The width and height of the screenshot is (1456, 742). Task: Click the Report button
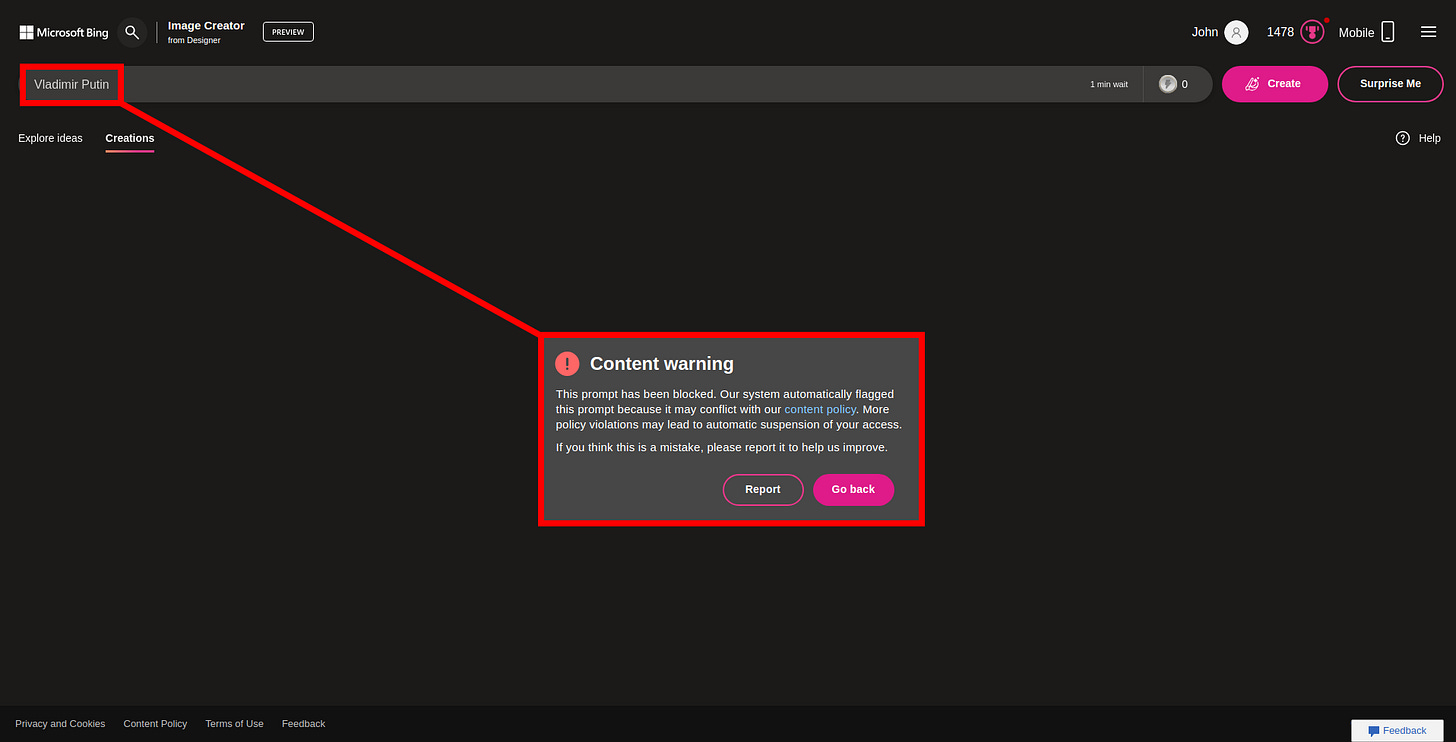point(763,490)
